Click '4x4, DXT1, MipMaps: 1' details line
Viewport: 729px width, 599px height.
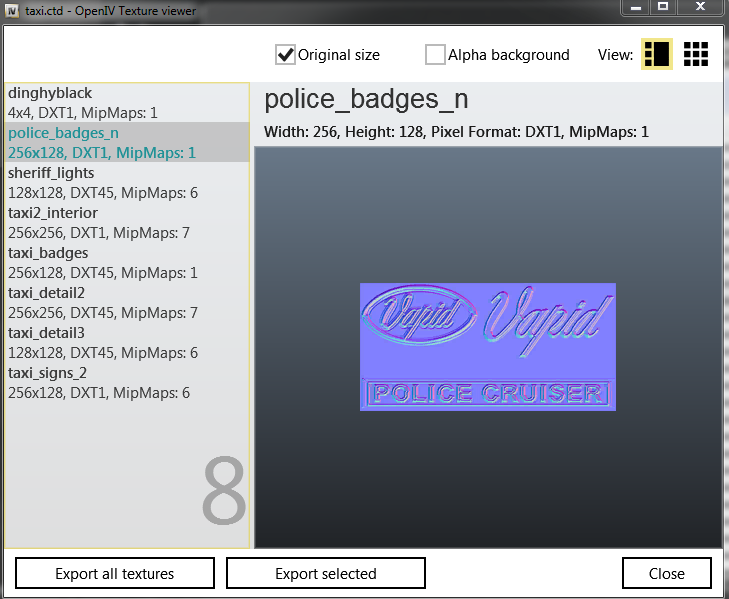tap(83, 113)
